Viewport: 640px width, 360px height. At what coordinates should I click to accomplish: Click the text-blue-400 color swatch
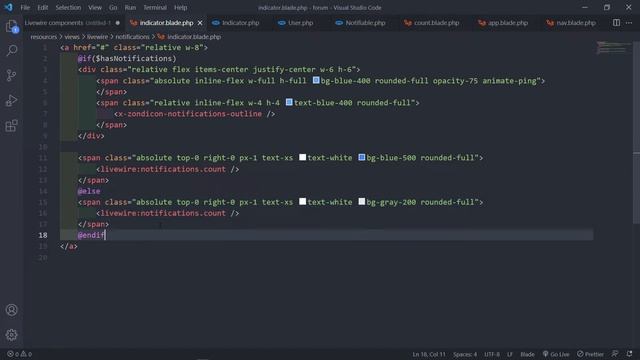click(289, 102)
